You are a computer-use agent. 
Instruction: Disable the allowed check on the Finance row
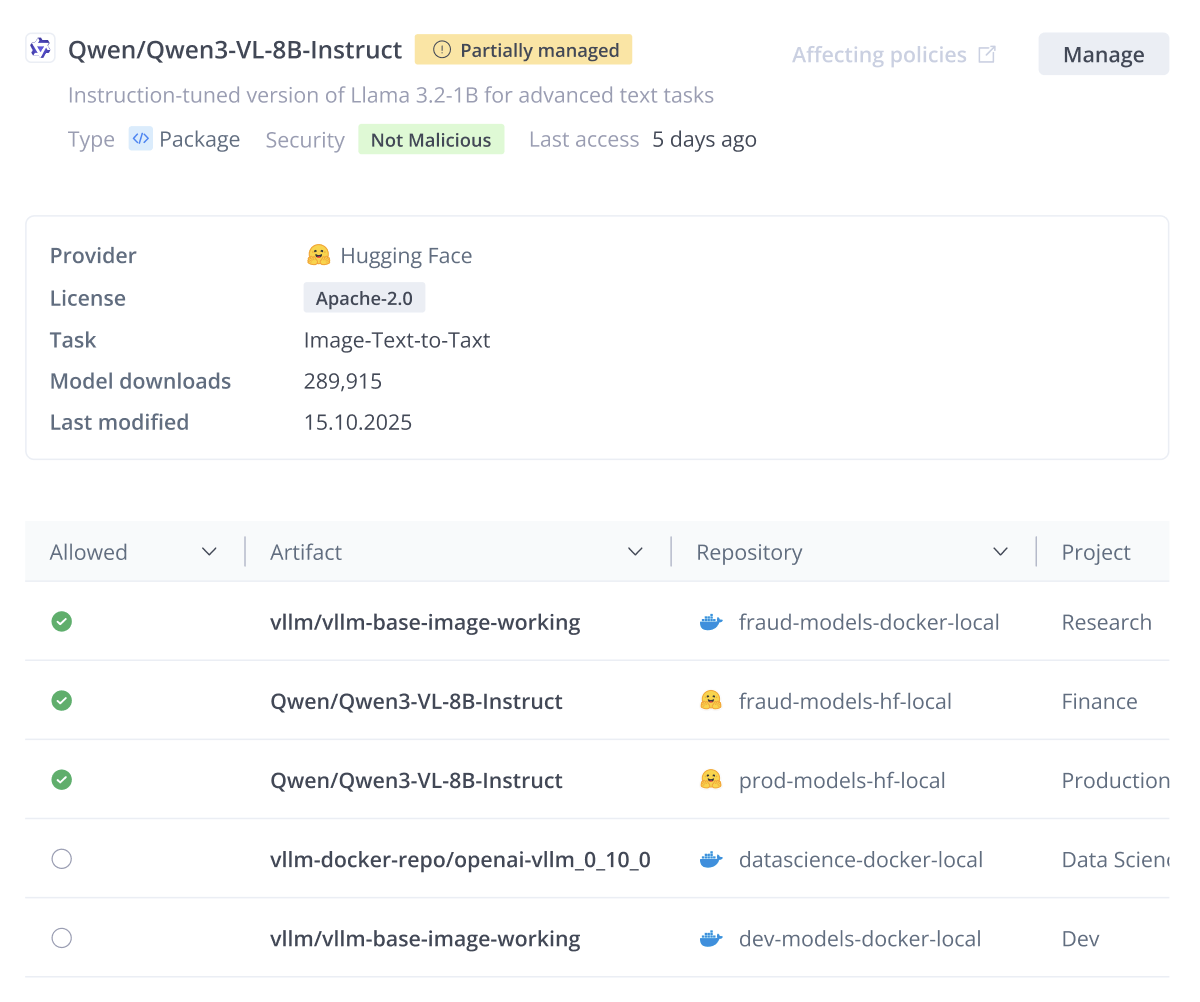(61, 701)
